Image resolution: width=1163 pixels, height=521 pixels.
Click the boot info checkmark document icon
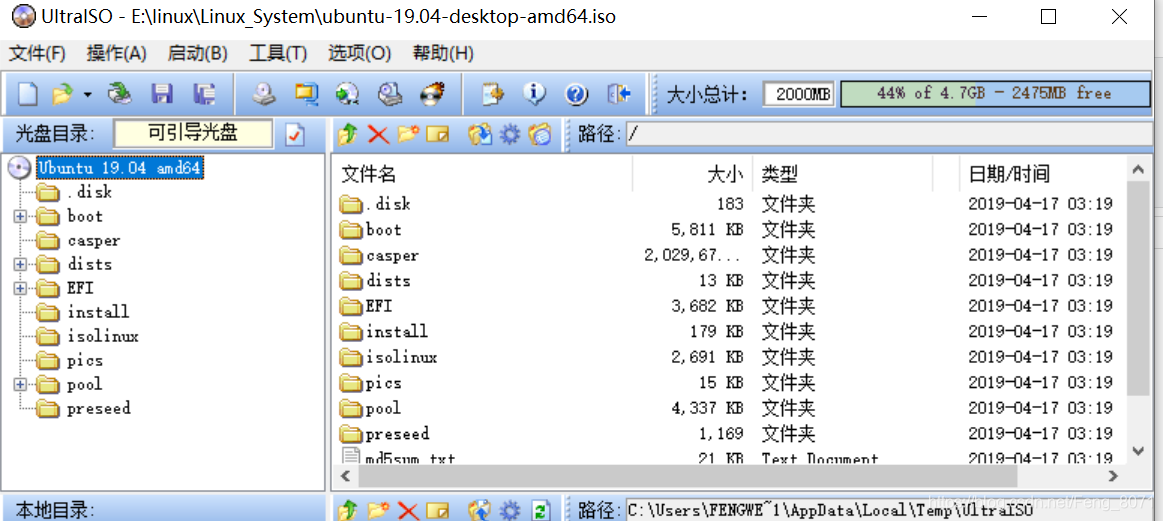click(x=295, y=134)
